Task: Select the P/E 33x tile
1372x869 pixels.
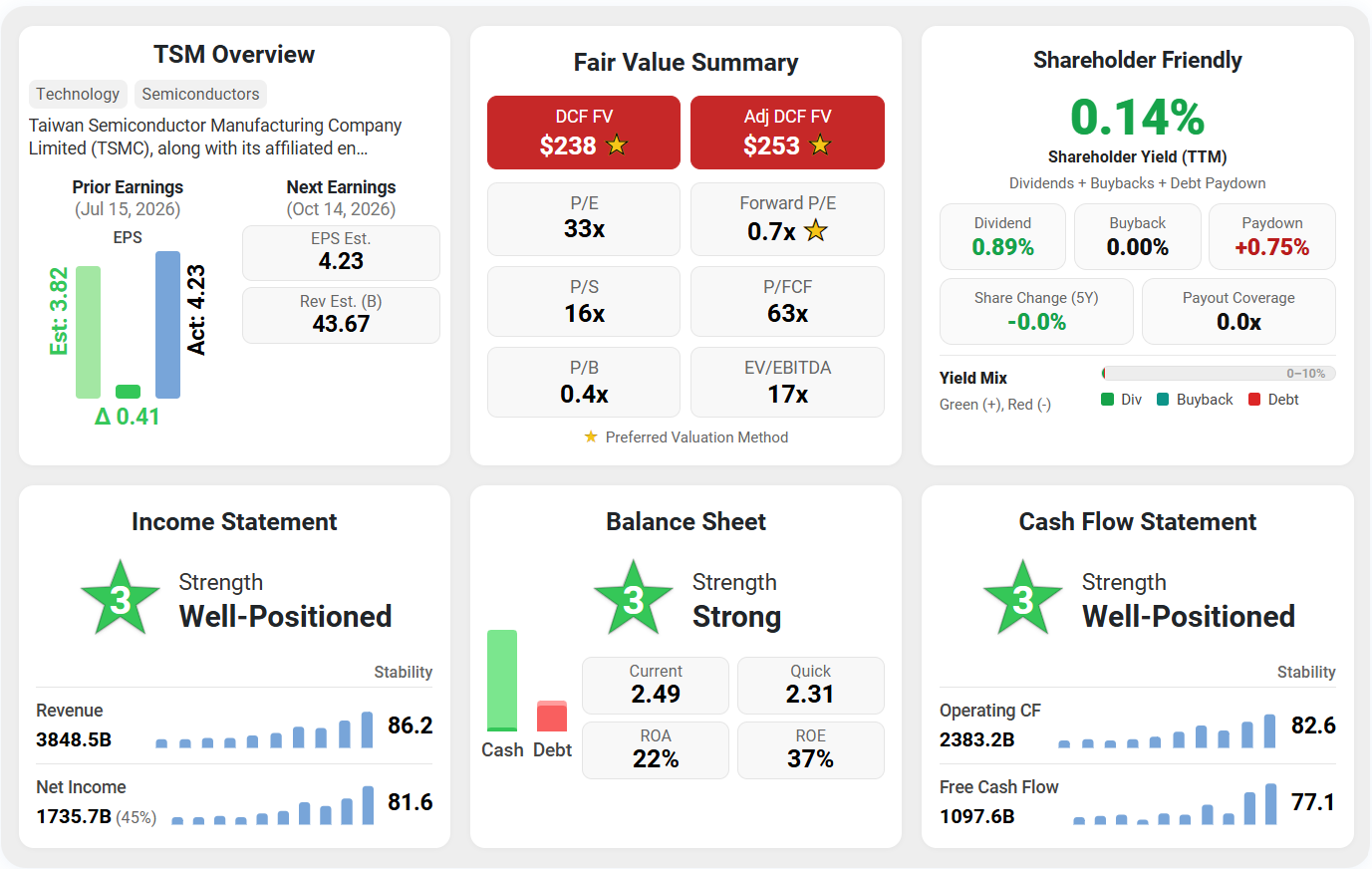Action: [x=584, y=219]
